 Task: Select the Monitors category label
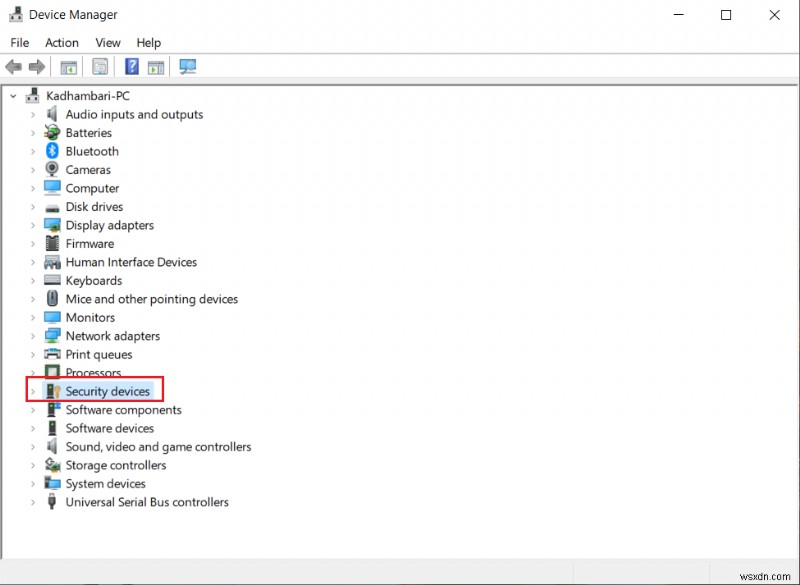(90, 317)
